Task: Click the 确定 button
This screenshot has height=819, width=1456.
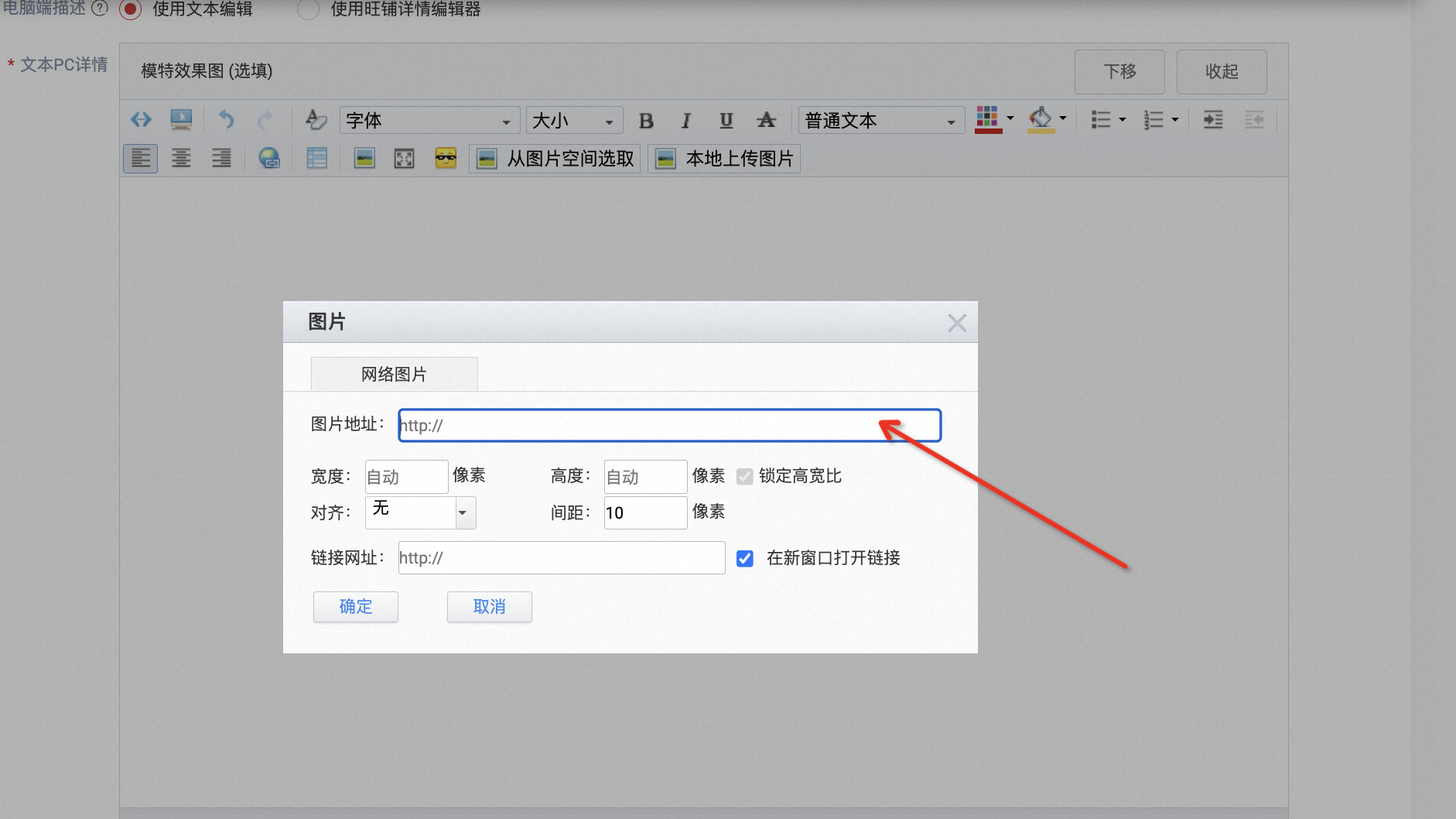Action: pyautogui.click(x=356, y=607)
